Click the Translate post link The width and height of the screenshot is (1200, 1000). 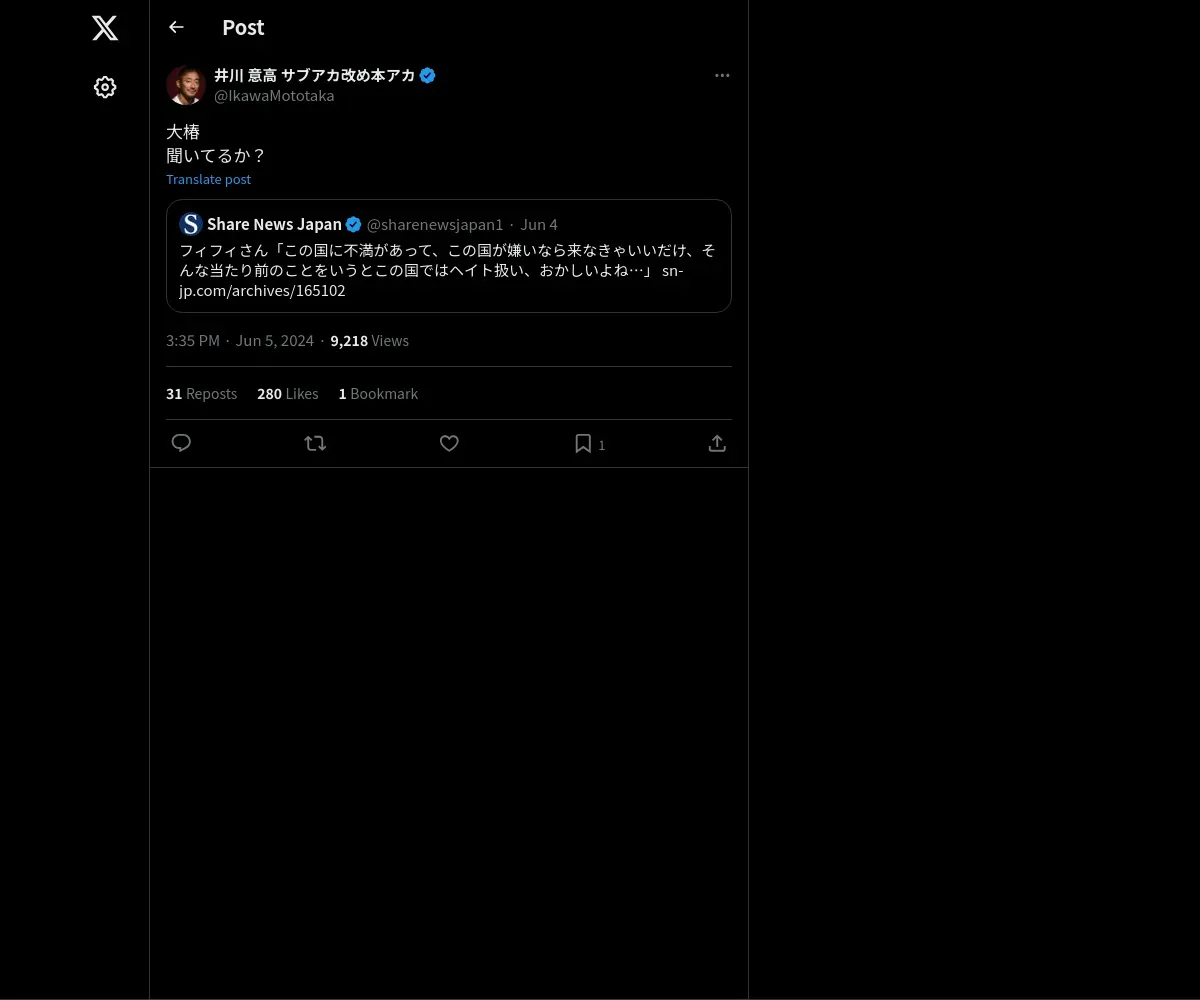point(208,179)
